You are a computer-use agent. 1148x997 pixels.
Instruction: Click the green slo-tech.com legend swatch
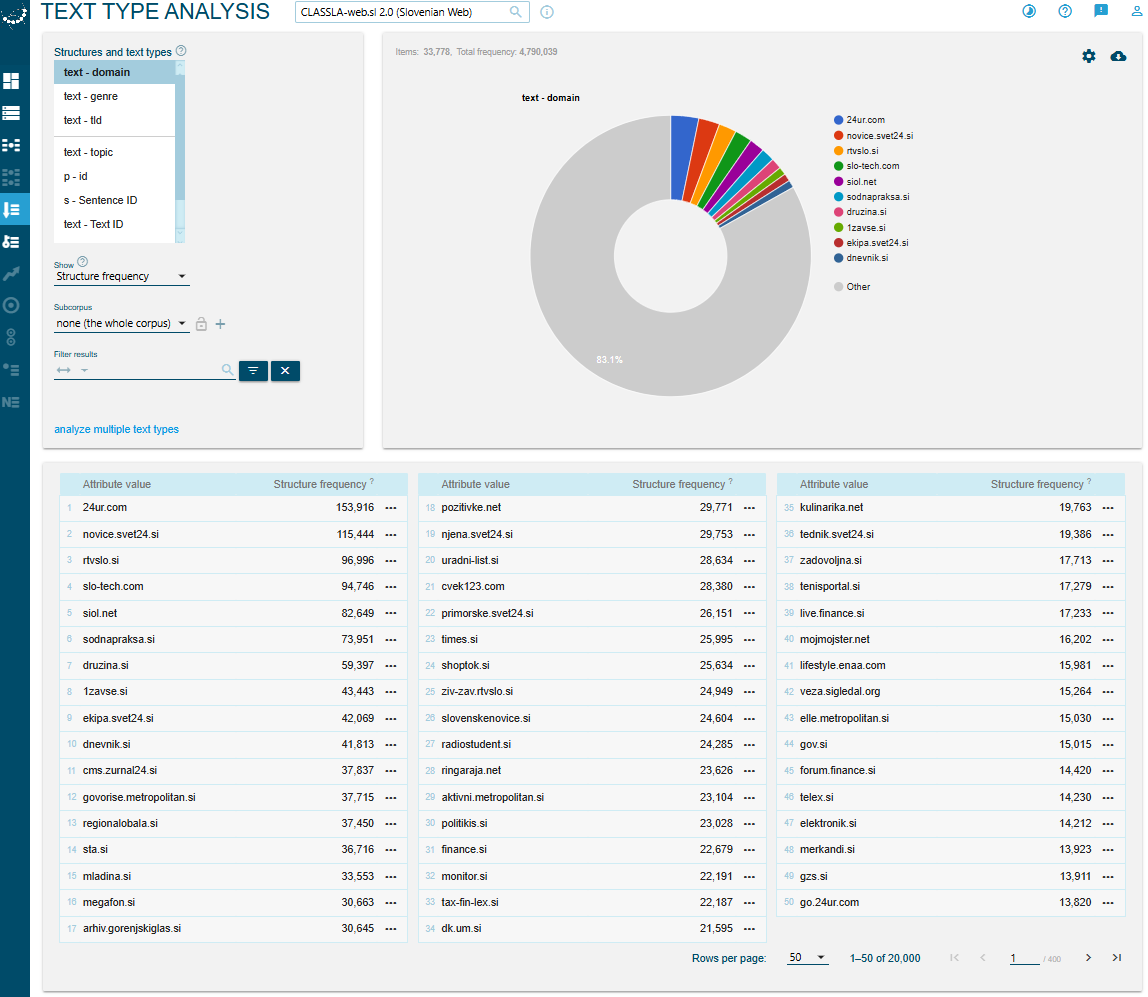coord(838,166)
